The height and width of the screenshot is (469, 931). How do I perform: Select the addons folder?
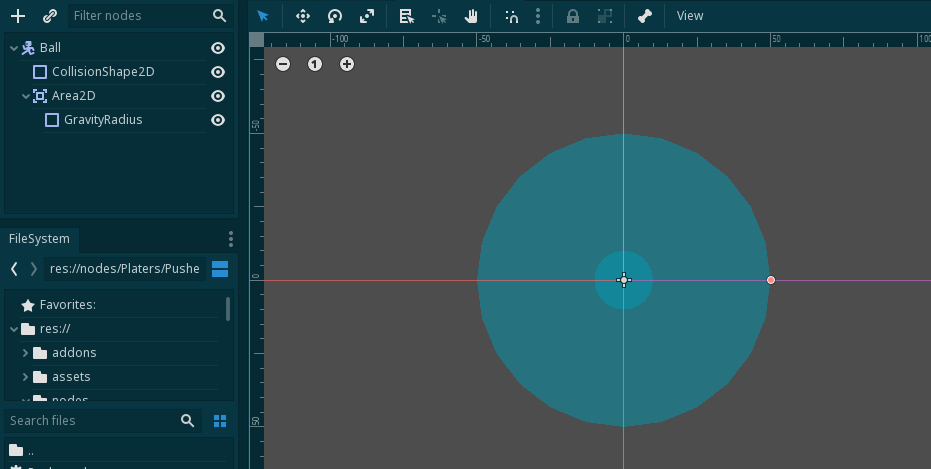pyautogui.click(x=74, y=353)
